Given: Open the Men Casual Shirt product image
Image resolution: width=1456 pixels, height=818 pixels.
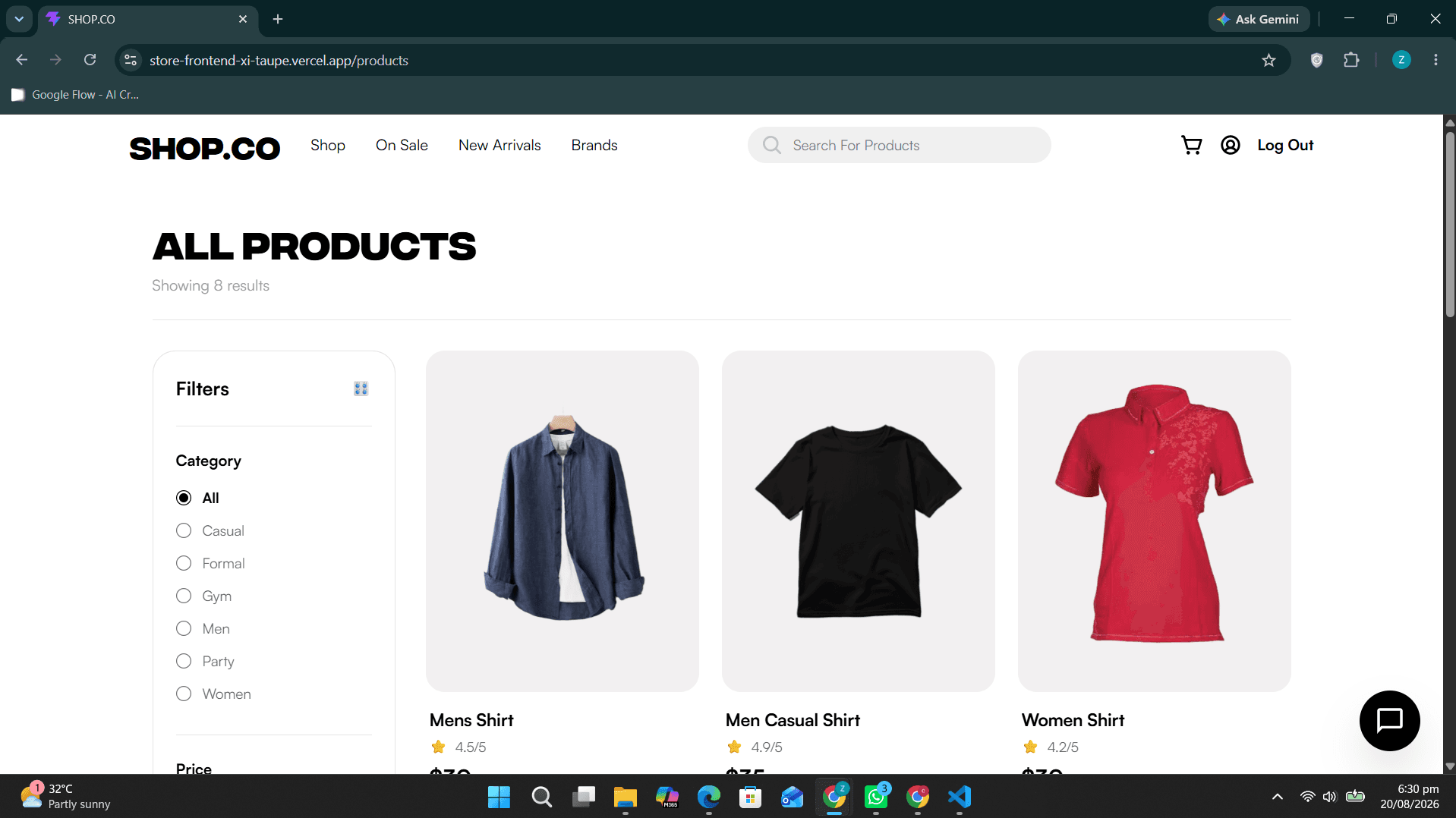Looking at the screenshot, I should [x=858, y=521].
